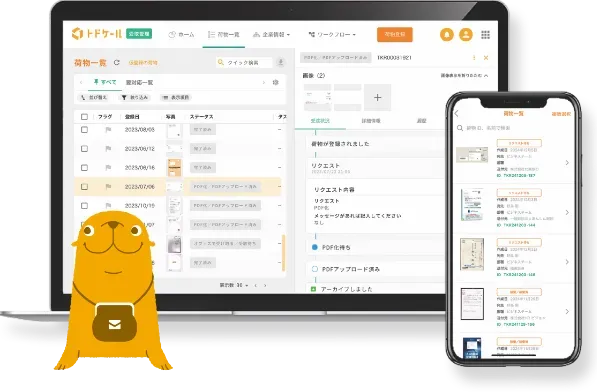
Task: Add an image with the plus tile
Action: click(377, 97)
